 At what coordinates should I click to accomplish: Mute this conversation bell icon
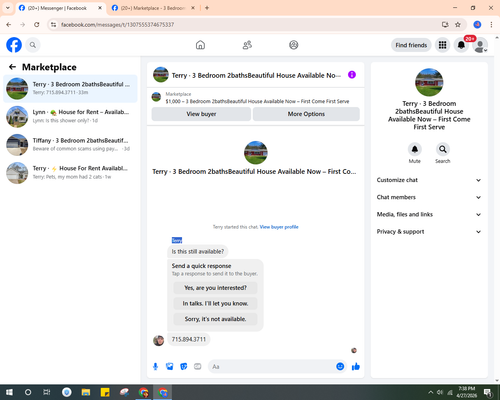[415, 149]
